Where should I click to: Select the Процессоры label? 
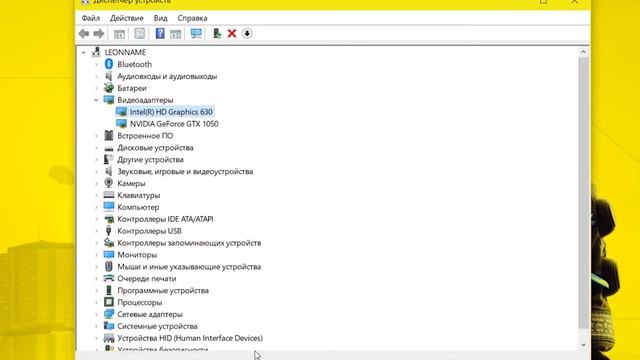[140, 302]
